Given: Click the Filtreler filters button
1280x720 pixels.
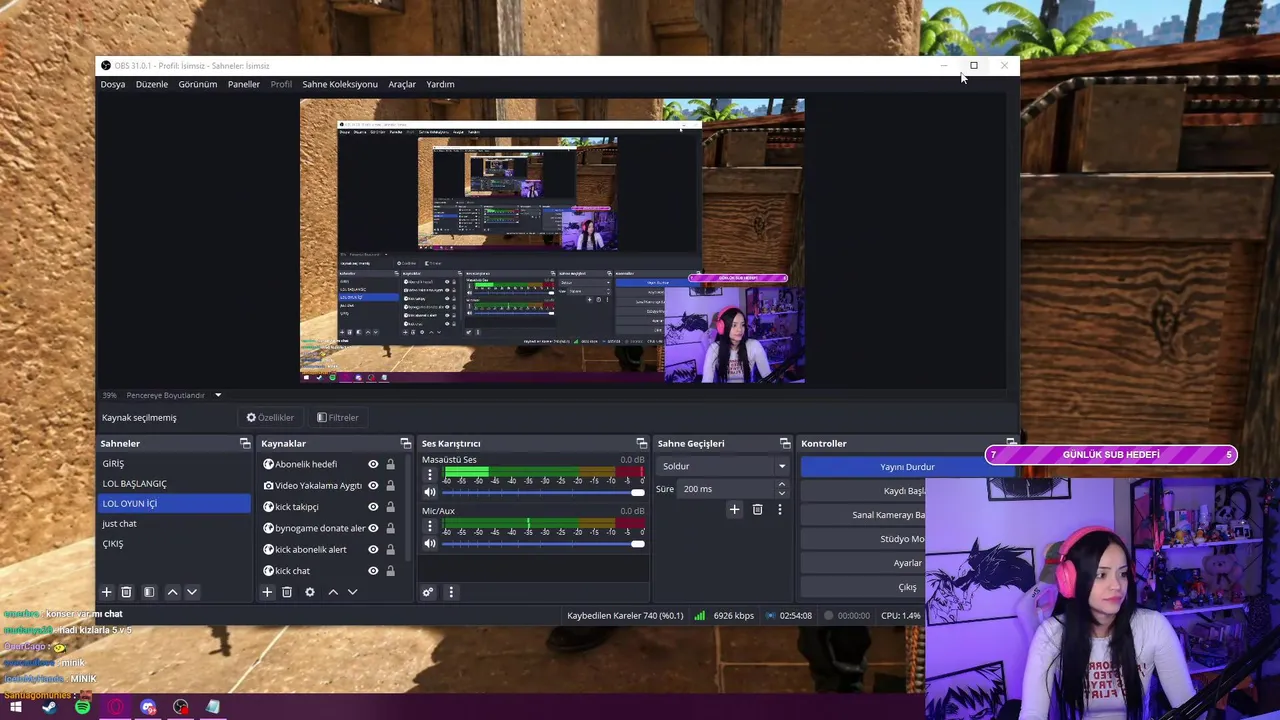Looking at the screenshot, I should (338, 417).
